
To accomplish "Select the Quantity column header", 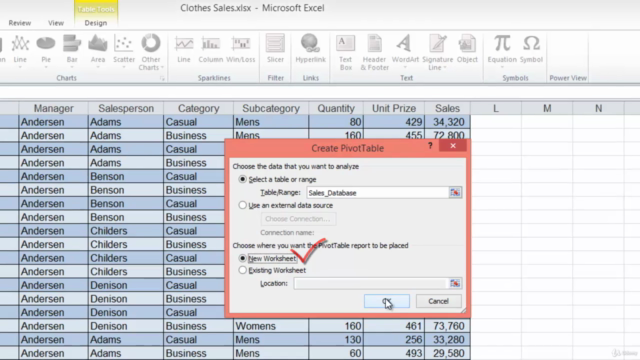I will (x=336, y=108).
